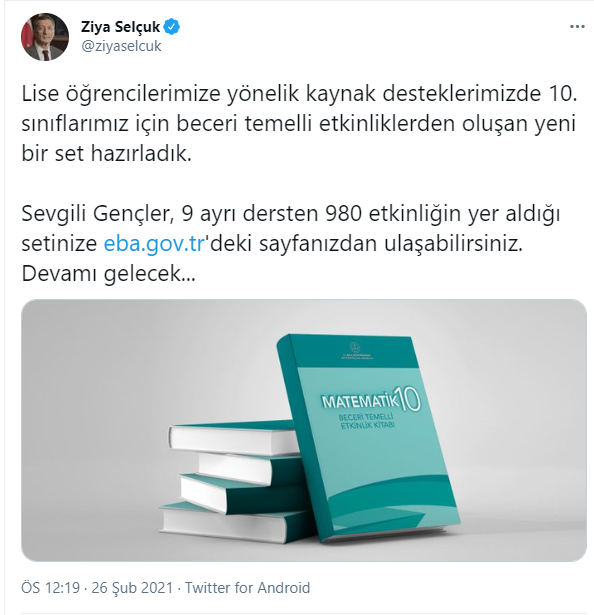This screenshot has width=594, height=615.
Task: Follow the eba.gov.tr link
Action: pyautogui.click(x=154, y=244)
